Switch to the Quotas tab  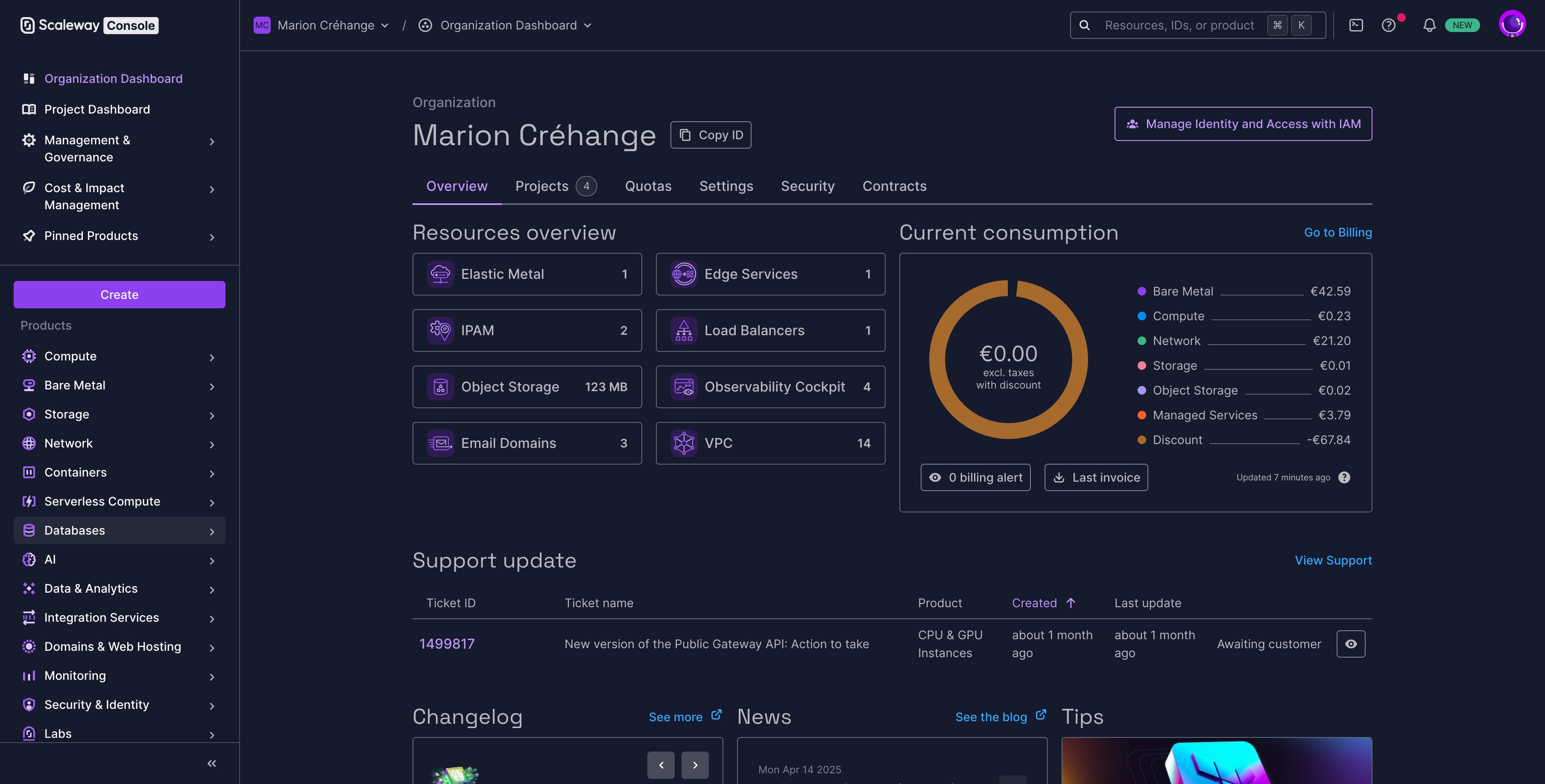(648, 186)
